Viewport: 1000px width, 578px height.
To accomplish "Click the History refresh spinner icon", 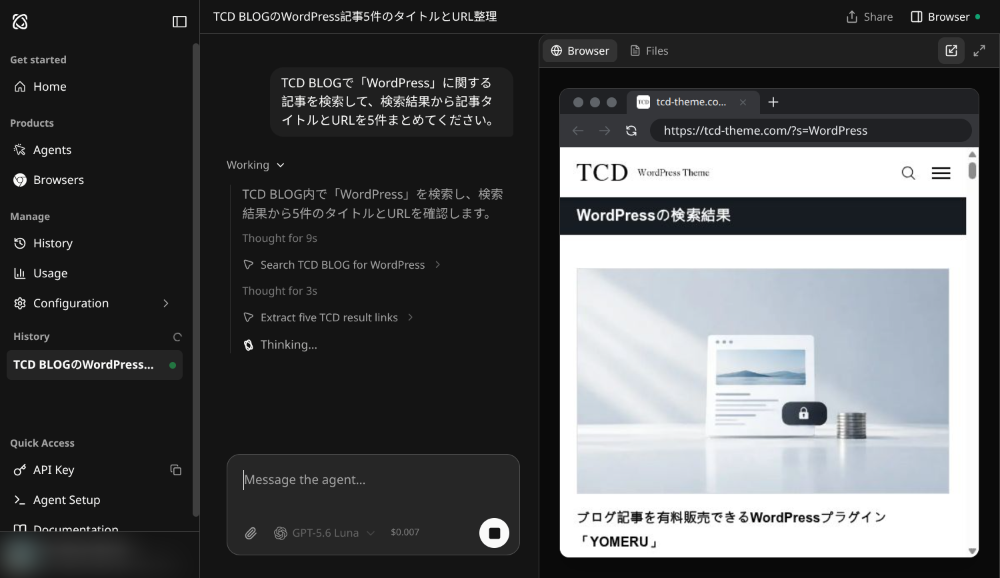I will click(177, 337).
